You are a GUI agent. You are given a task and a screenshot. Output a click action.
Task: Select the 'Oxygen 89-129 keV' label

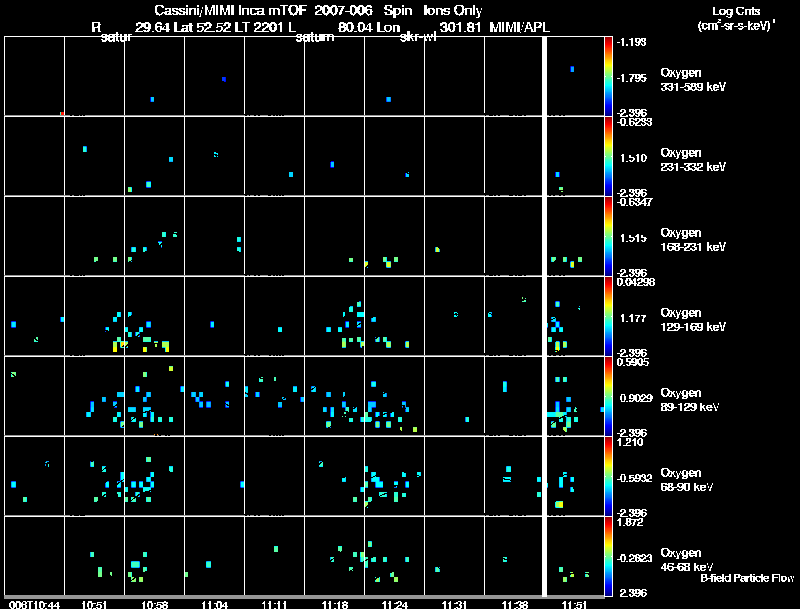tap(690, 400)
